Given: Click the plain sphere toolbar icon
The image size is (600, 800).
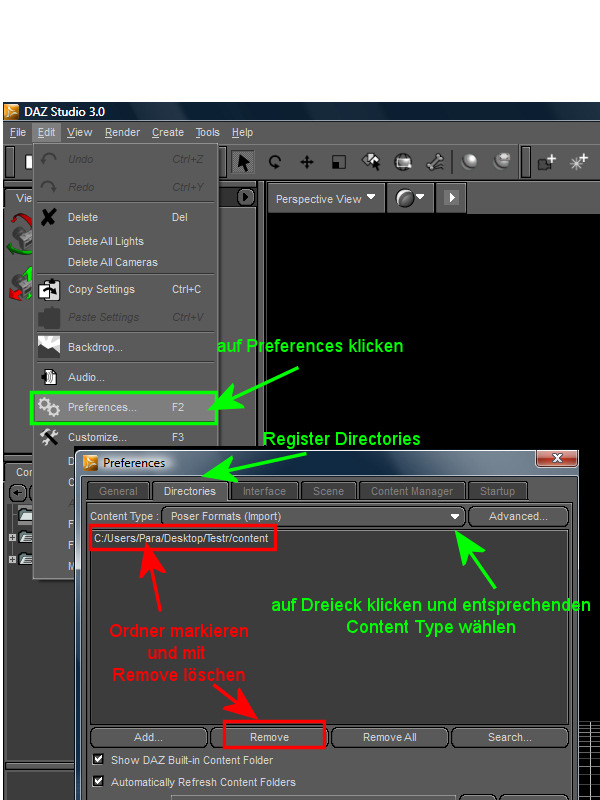Looking at the screenshot, I should tap(469, 162).
